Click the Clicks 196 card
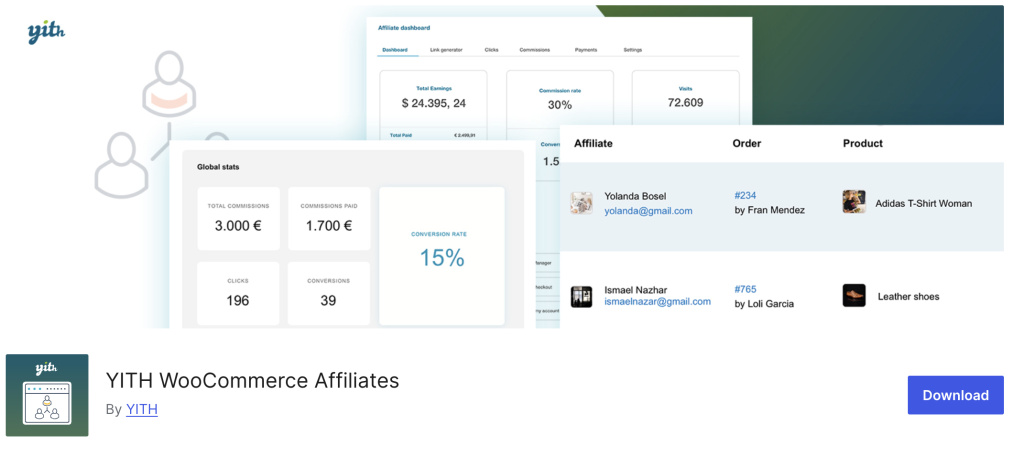The width and height of the screenshot is (1024, 457). pyautogui.click(x=238, y=293)
